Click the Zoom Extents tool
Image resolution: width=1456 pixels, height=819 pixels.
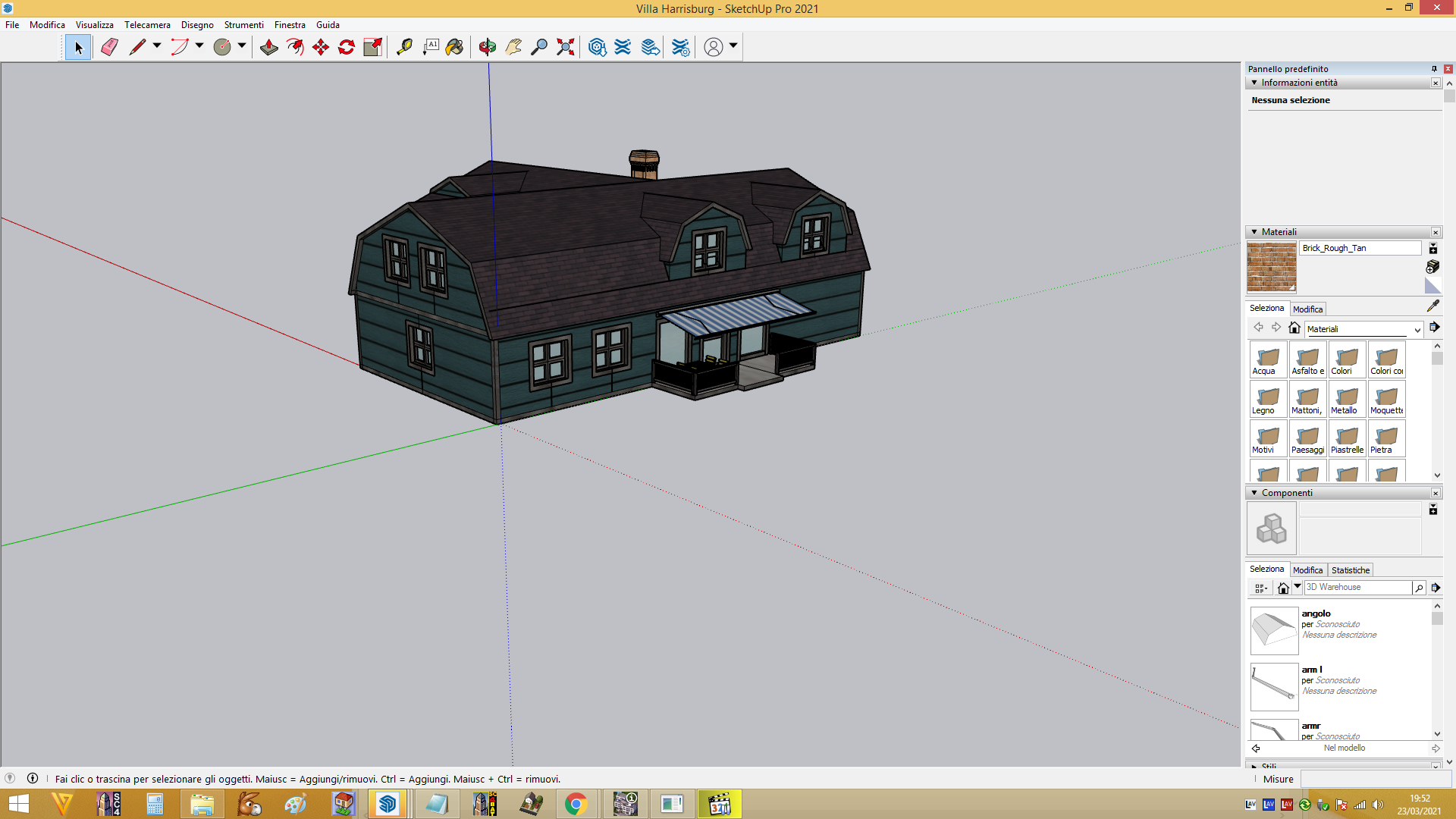(565, 47)
